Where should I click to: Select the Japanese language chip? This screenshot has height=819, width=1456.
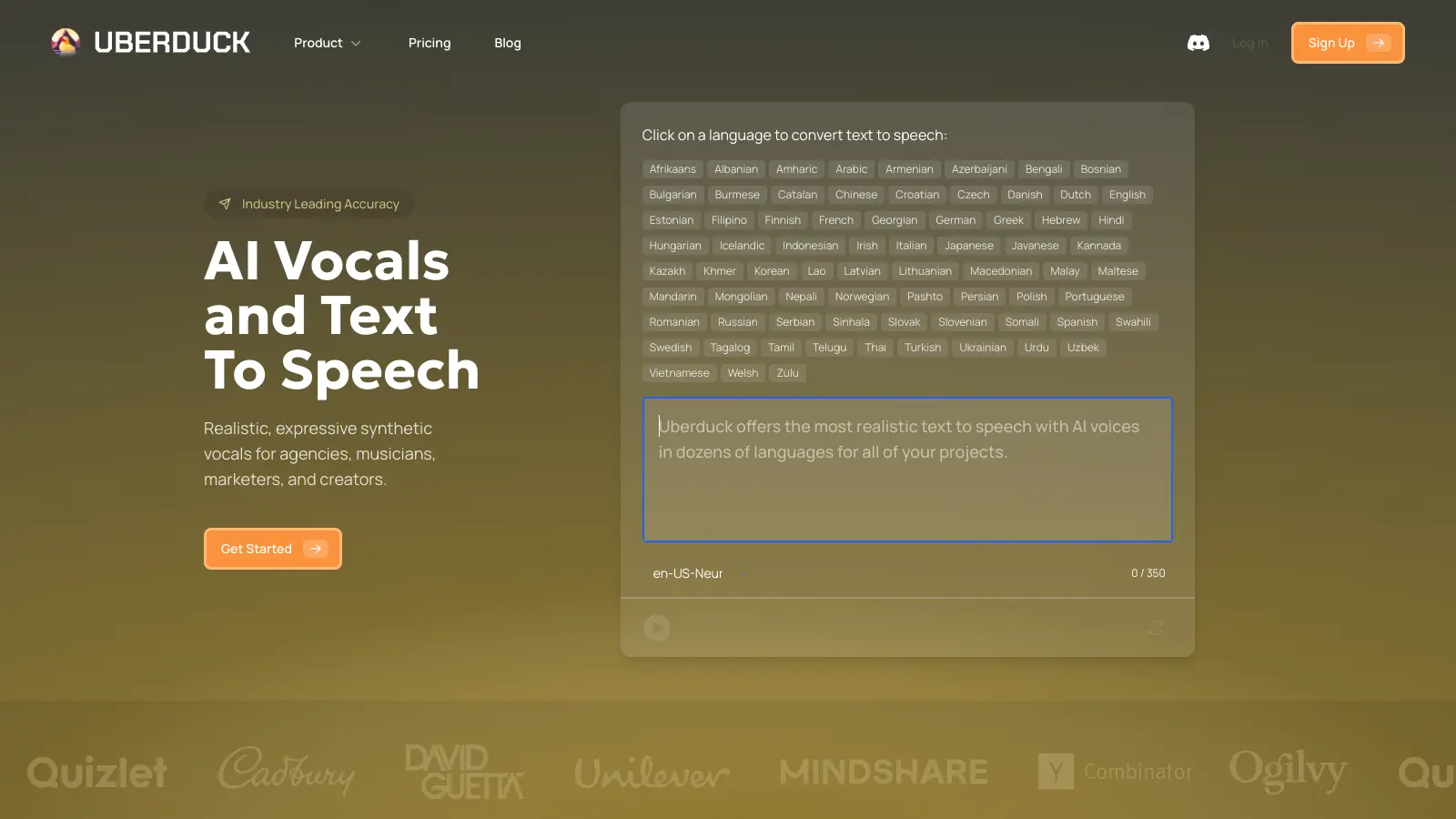(968, 245)
